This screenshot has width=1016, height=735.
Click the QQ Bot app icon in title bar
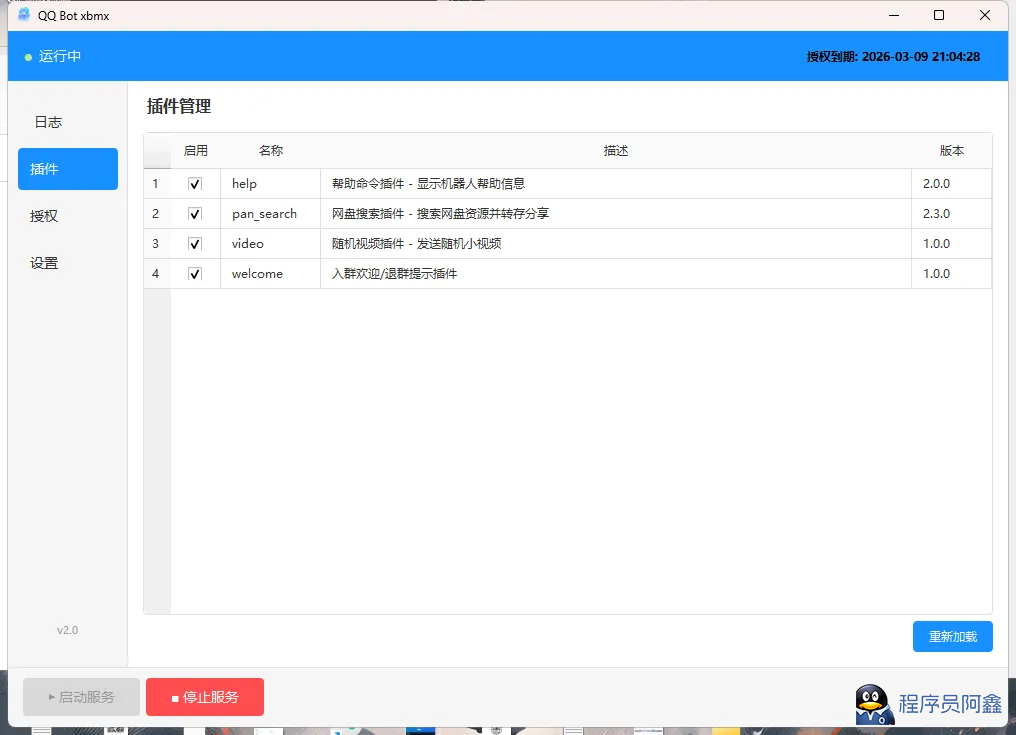coord(24,15)
